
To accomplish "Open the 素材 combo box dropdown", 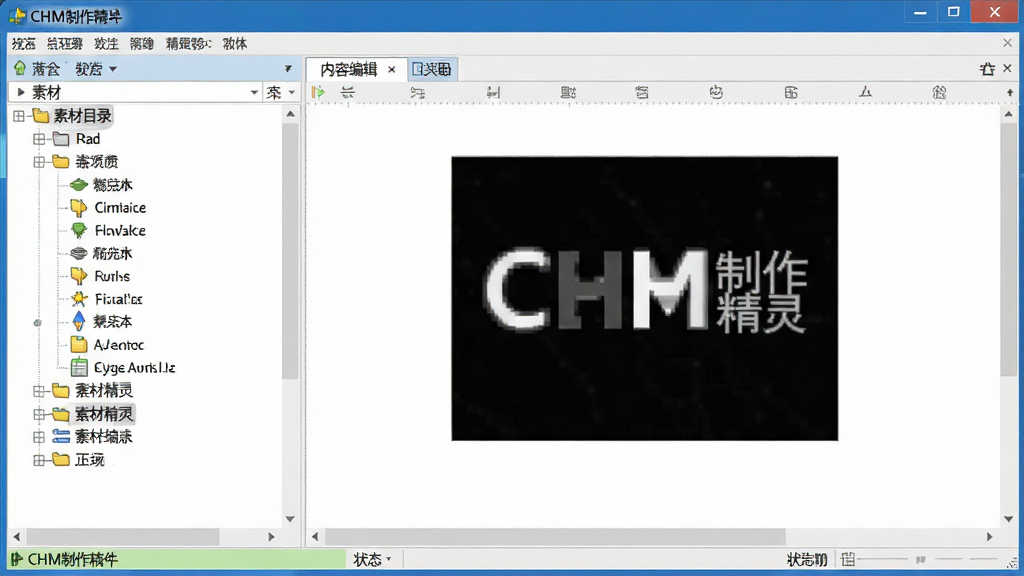I will (x=254, y=93).
